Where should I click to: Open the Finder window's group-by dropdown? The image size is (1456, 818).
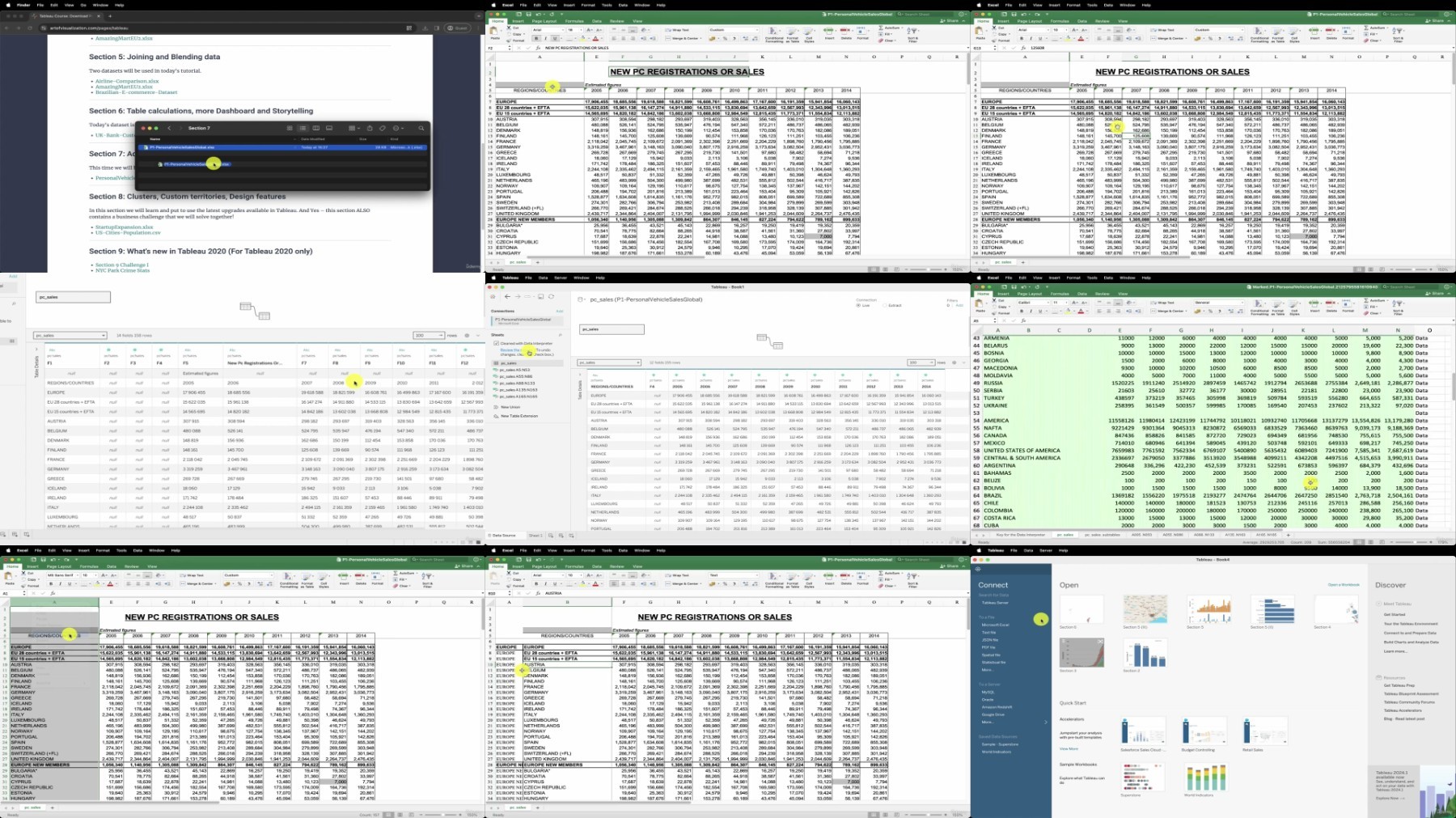coord(354,128)
